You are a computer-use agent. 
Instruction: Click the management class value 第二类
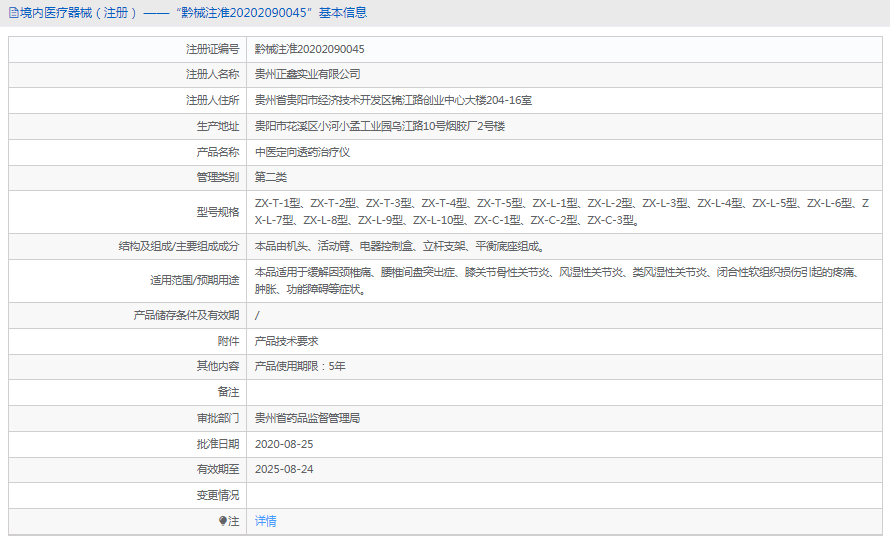271,177
